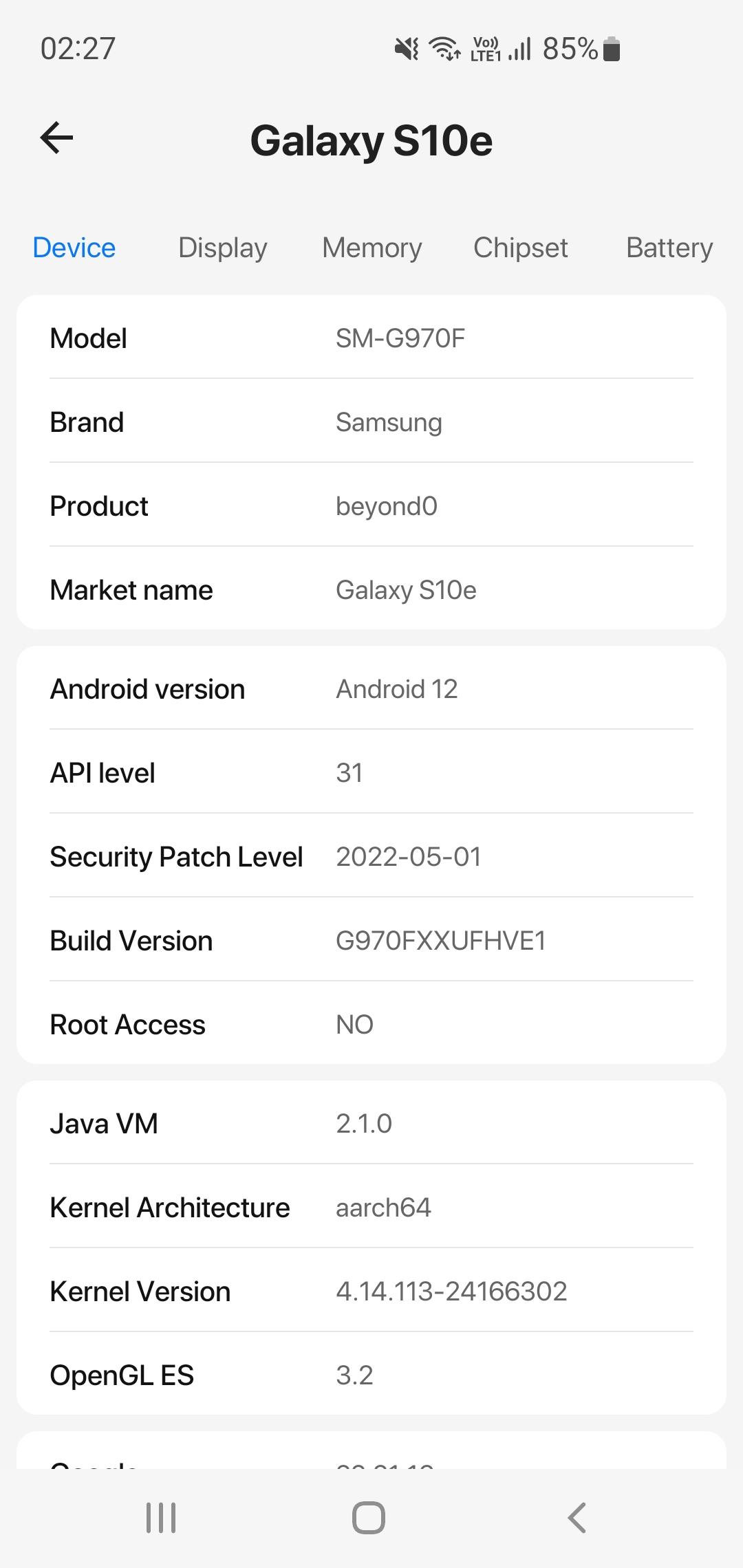
Task: Open the Chipset tab
Action: pos(521,248)
